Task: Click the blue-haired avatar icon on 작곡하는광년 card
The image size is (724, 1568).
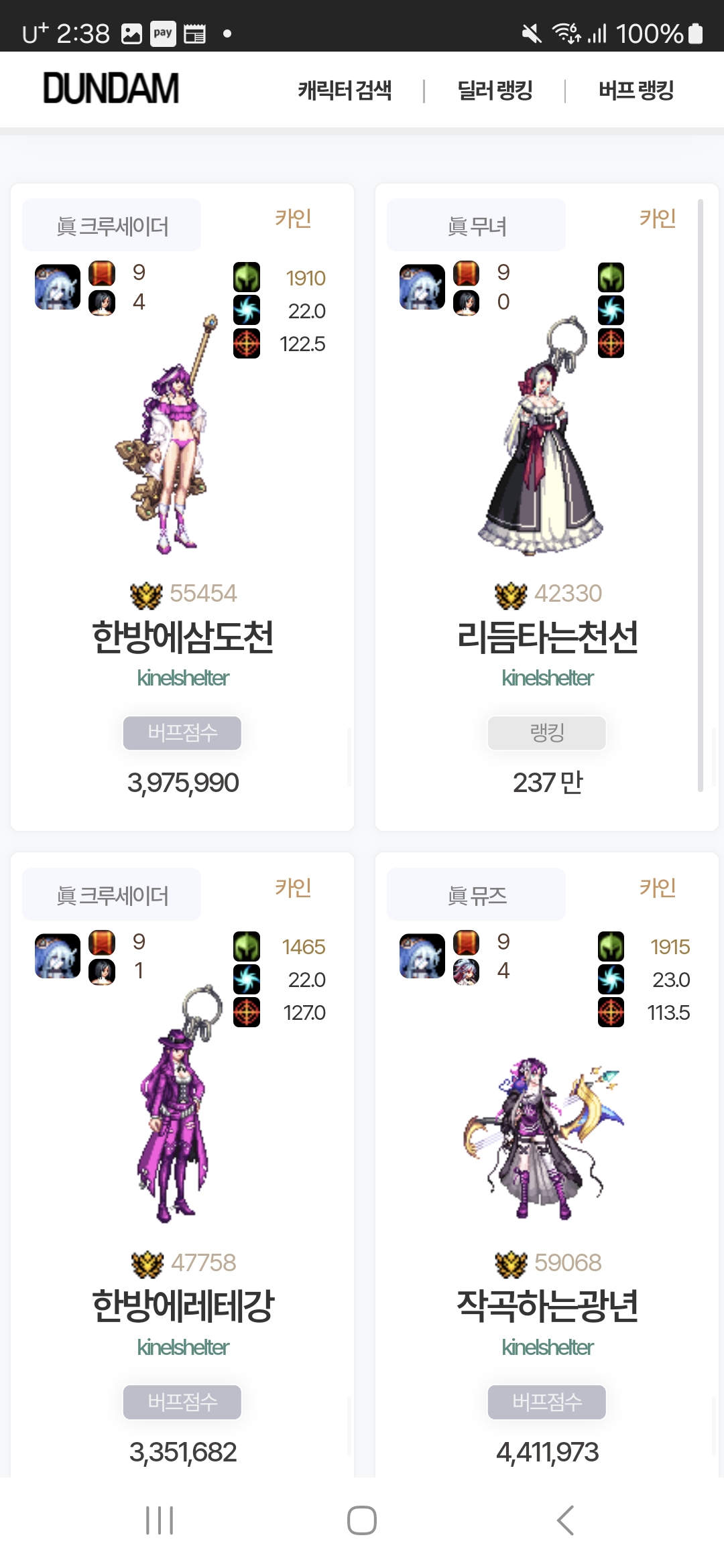Action: tap(422, 956)
